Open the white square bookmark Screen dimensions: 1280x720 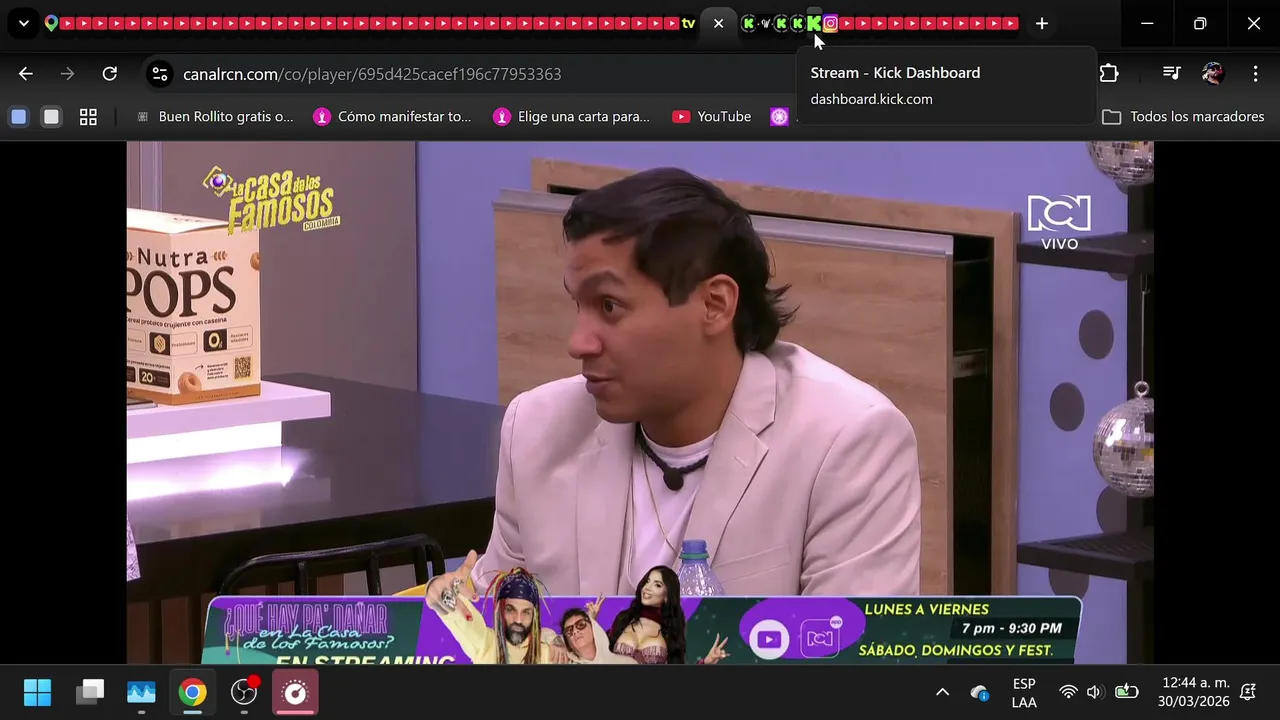click(52, 117)
